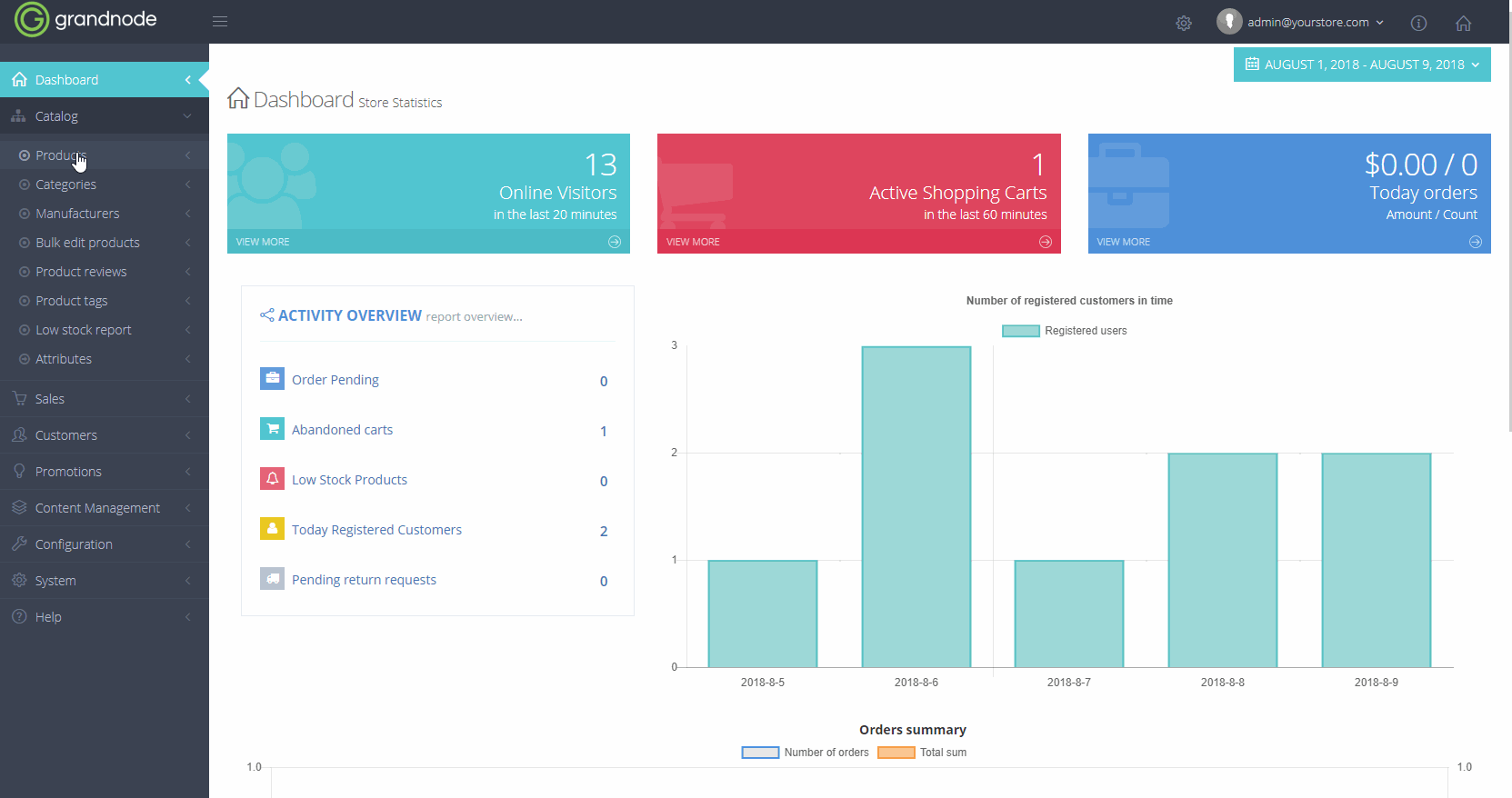Click the grandnode logo

85,20
